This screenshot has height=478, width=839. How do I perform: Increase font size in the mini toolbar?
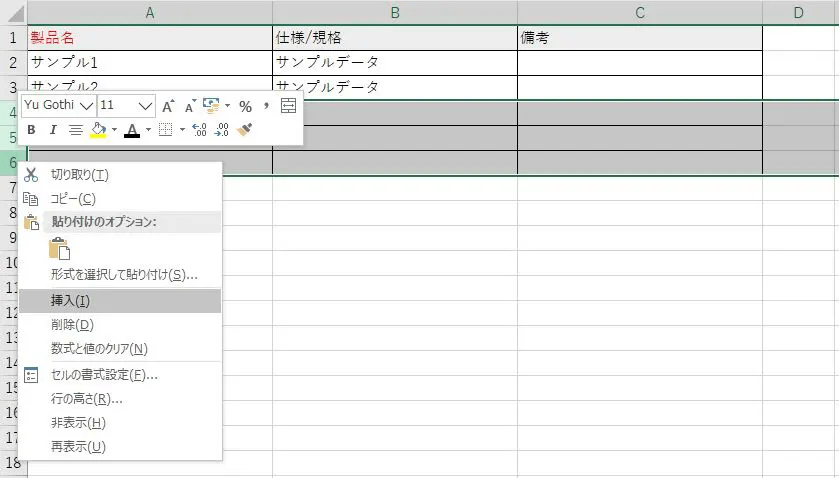click(x=168, y=106)
